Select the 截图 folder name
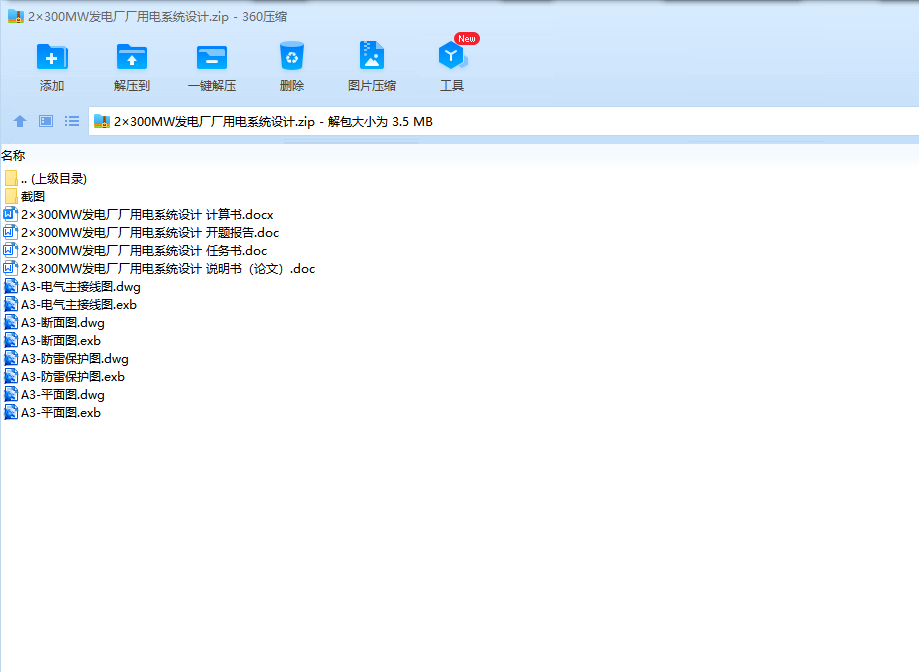The image size is (919, 672). 33,197
